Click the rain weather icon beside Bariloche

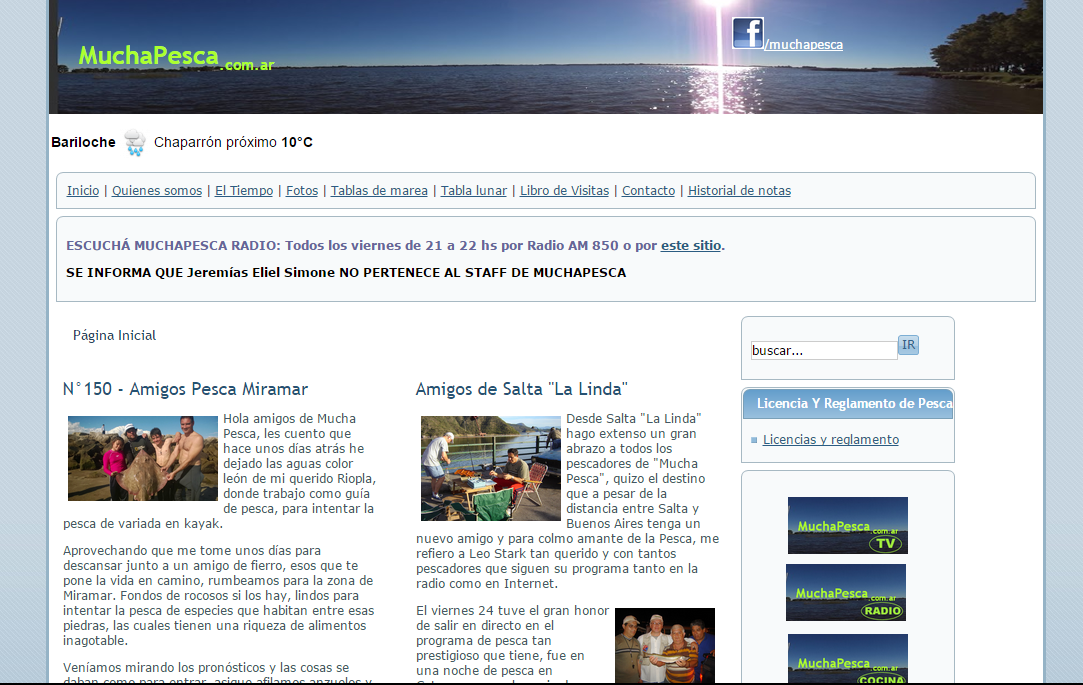pos(135,143)
